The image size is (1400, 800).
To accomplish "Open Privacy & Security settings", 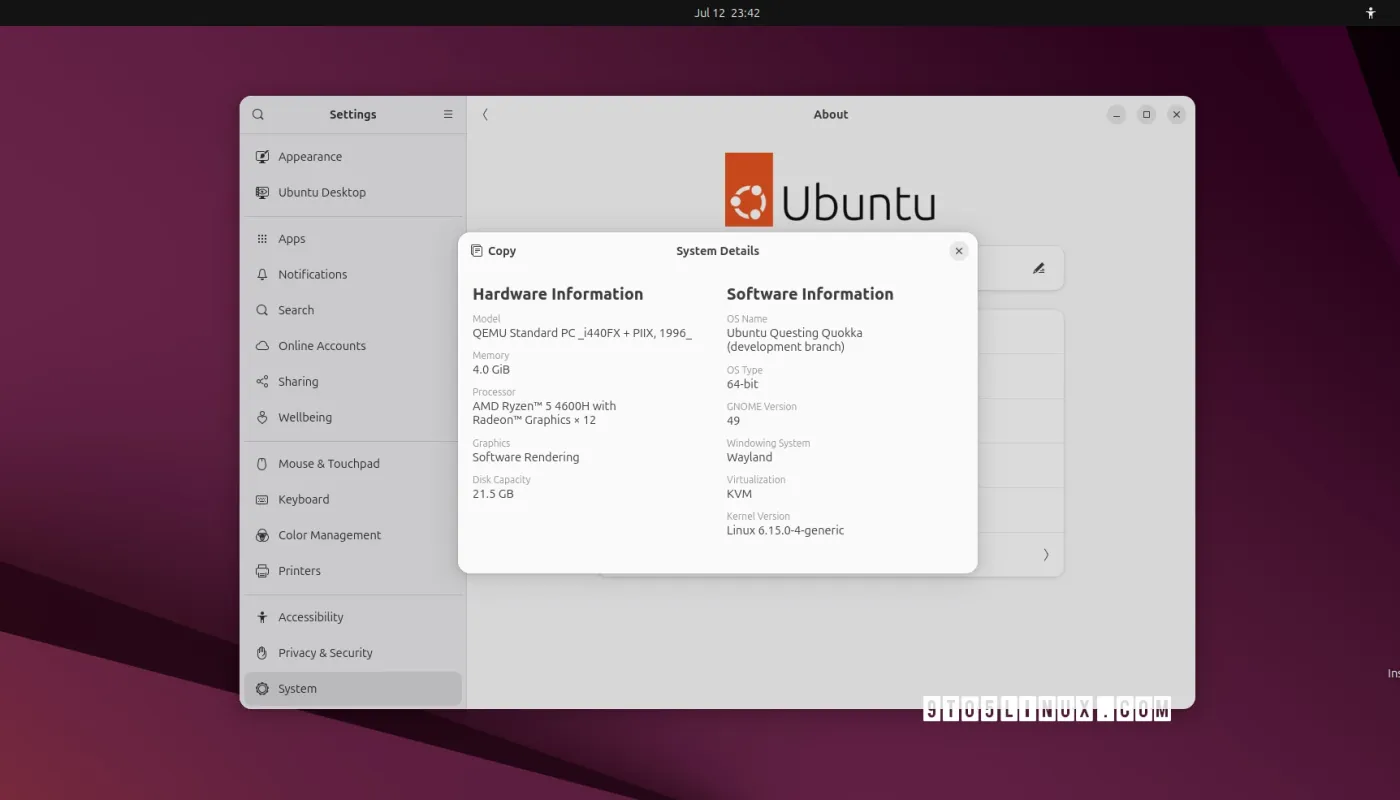I will 353,653.
